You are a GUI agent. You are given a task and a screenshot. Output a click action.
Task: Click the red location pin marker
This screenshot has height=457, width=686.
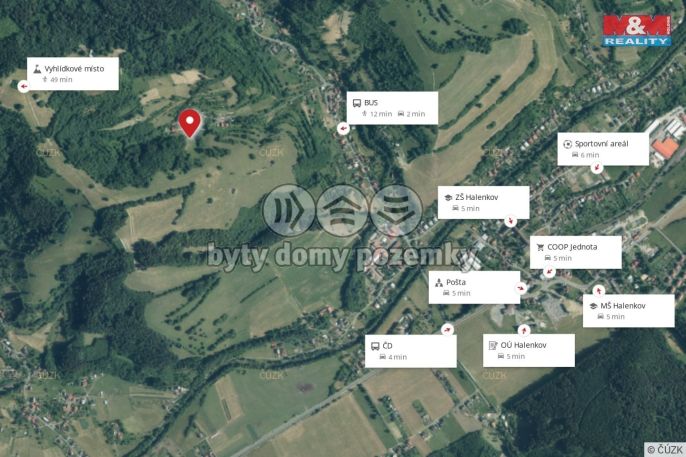(x=190, y=123)
